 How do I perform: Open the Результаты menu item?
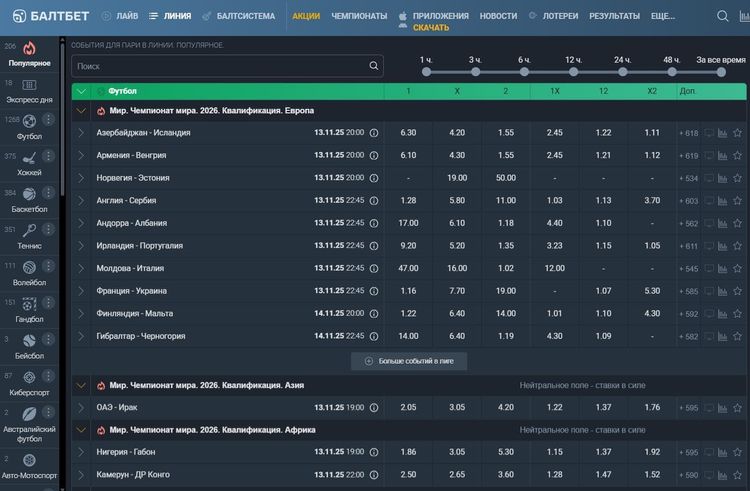pos(614,17)
